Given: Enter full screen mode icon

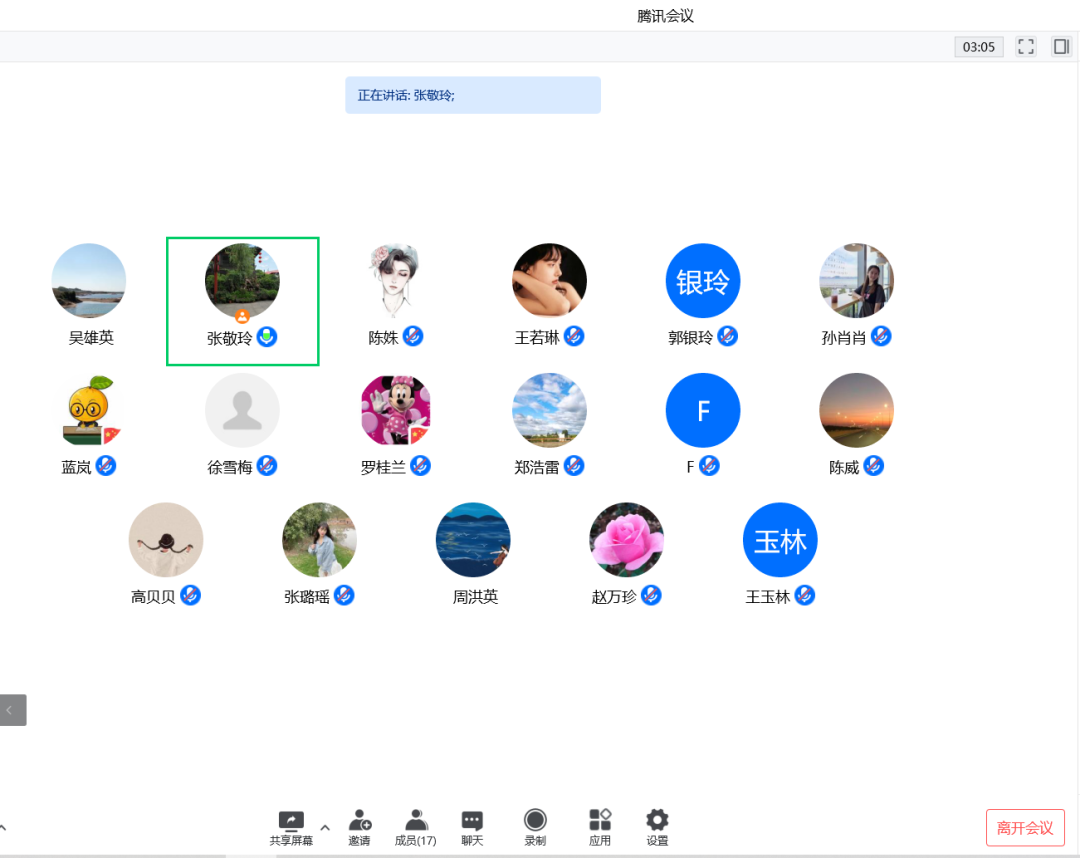Looking at the screenshot, I should pyautogui.click(x=1026, y=46).
